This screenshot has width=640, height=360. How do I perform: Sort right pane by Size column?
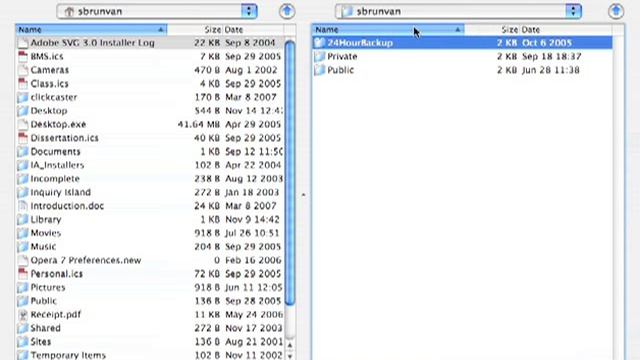(x=492, y=29)
